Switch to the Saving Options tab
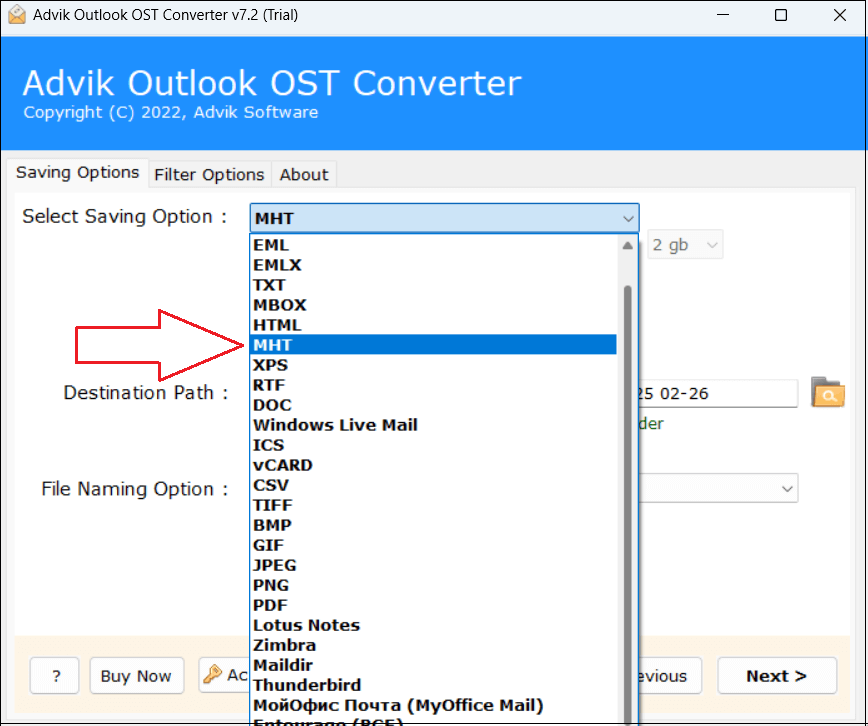868x726 pixels. 78,173
